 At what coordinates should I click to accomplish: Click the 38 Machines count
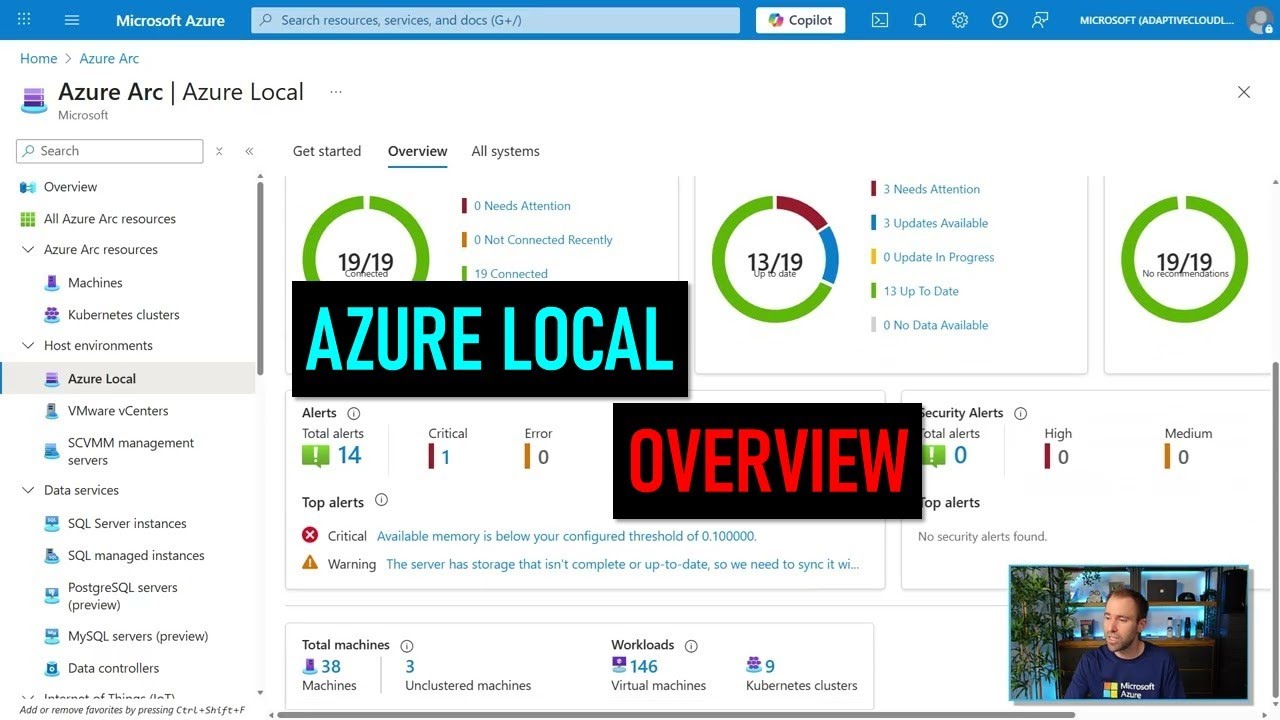pyautogui.click(x=331, y=667)
